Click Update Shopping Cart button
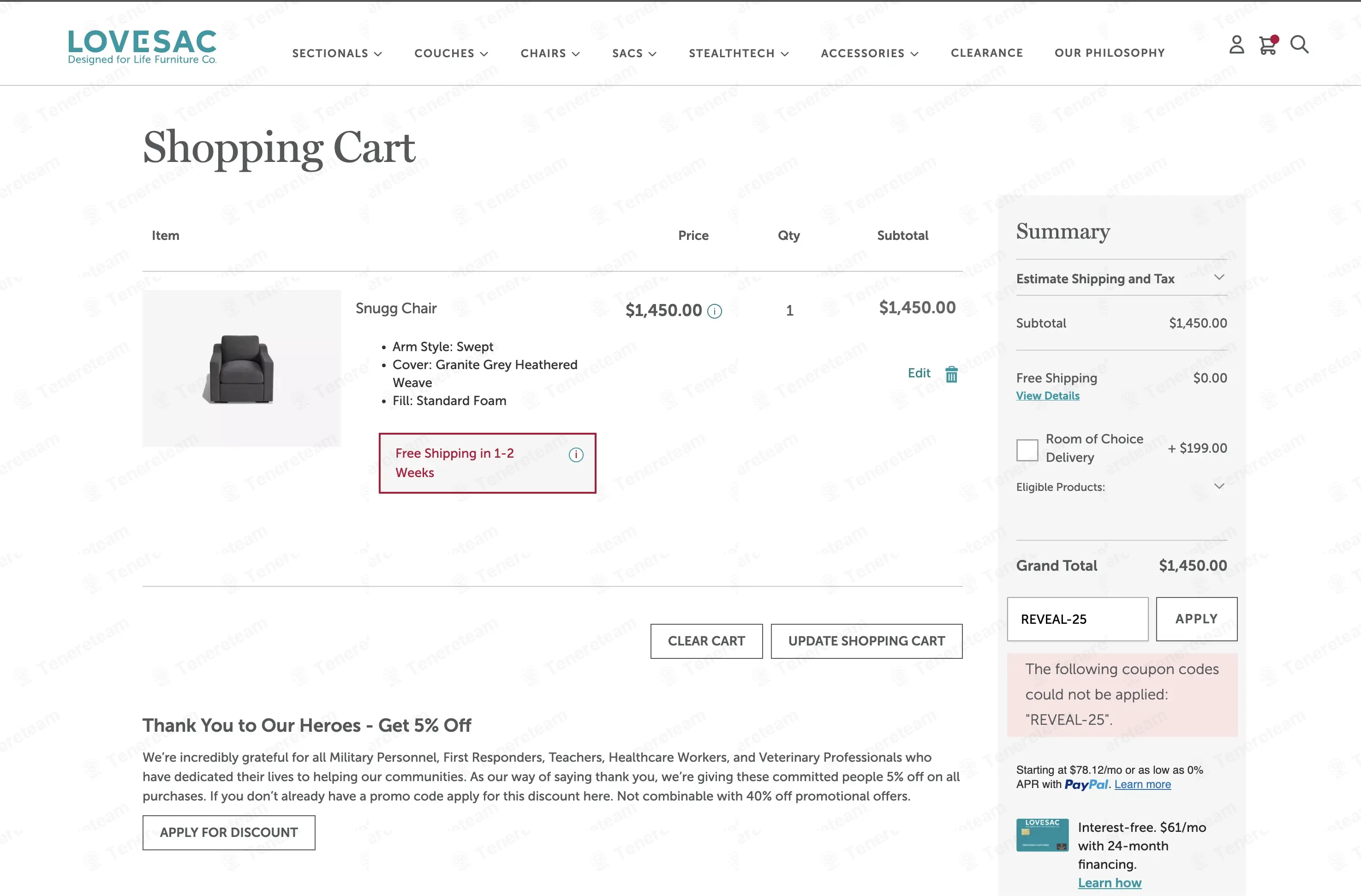 [x=866, y=641]
